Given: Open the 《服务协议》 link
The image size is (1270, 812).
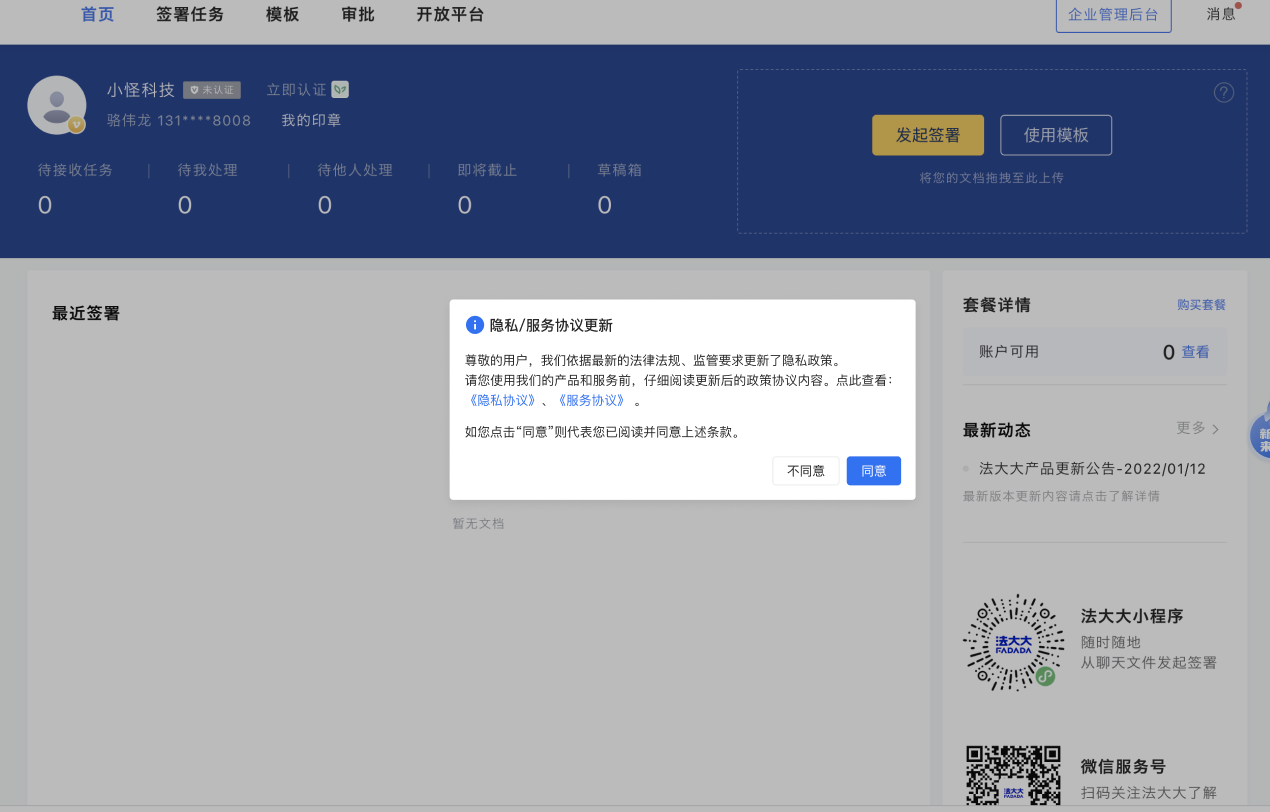Looking at the screenshot, I should tap(590, 400).
